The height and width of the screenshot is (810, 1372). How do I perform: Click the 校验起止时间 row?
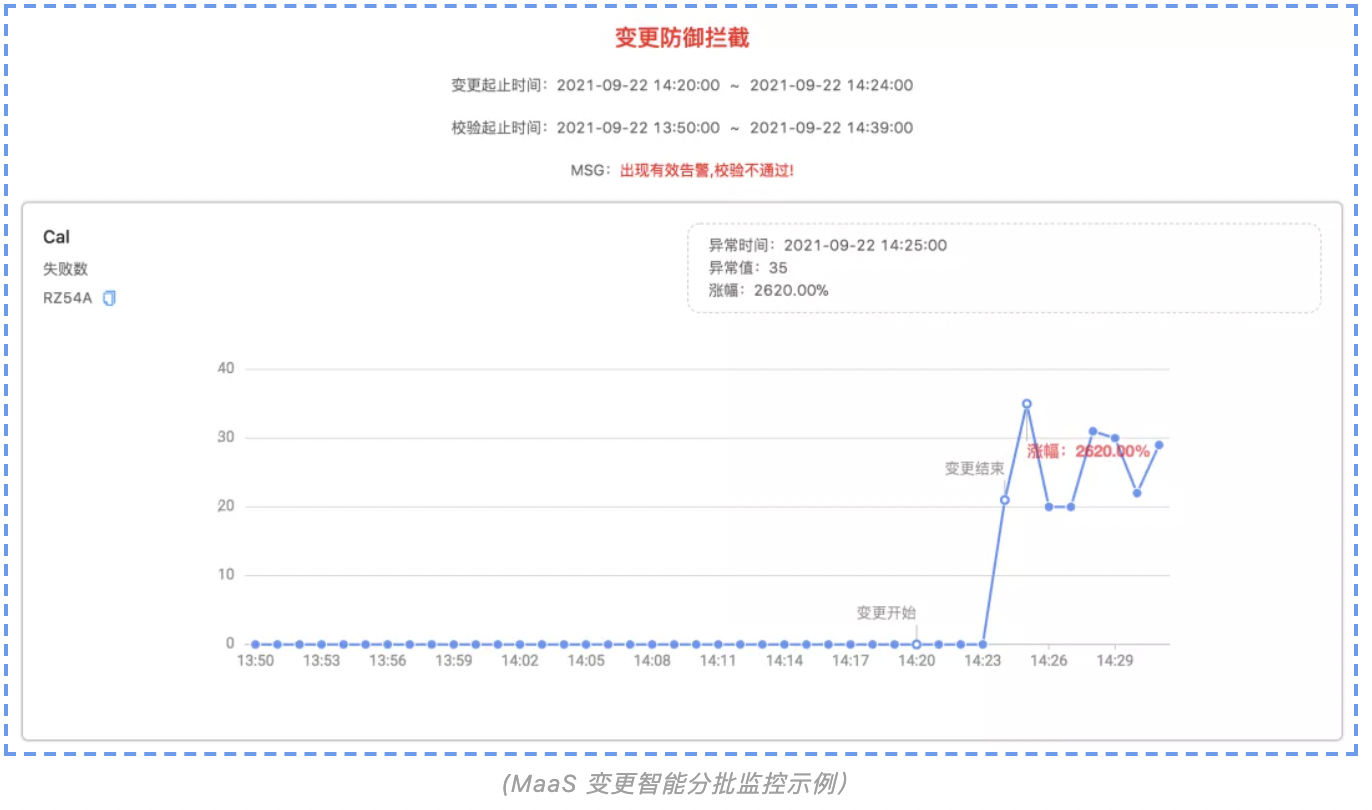point(682,128)
